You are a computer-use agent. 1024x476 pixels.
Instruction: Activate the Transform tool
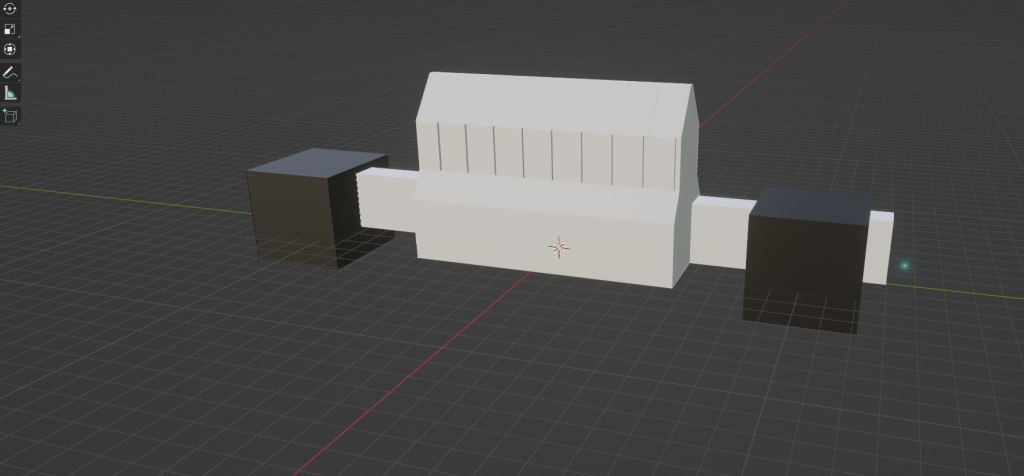pos(10,49)
